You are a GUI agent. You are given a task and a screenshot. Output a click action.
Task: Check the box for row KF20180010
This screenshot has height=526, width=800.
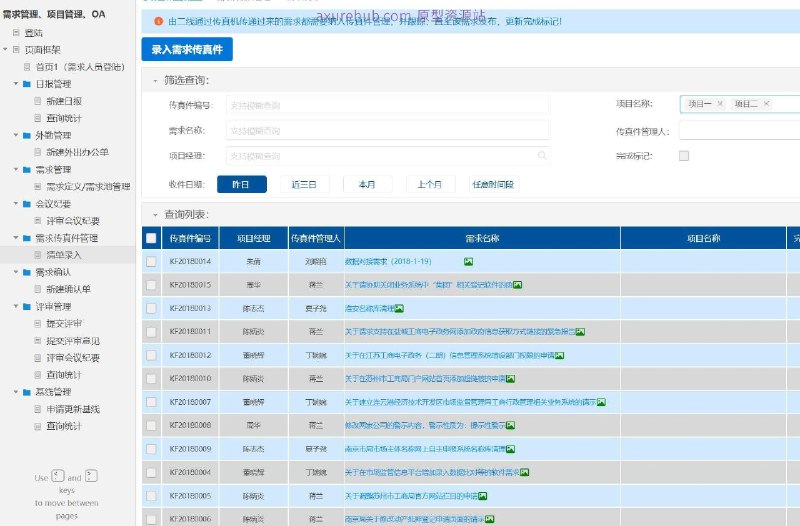151,379
